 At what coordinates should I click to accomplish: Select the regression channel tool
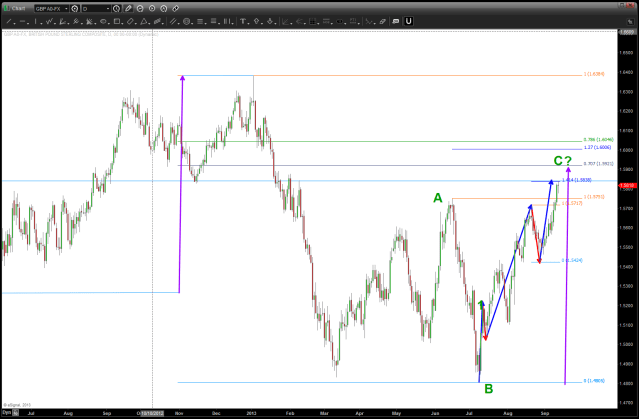pos(157,21)
